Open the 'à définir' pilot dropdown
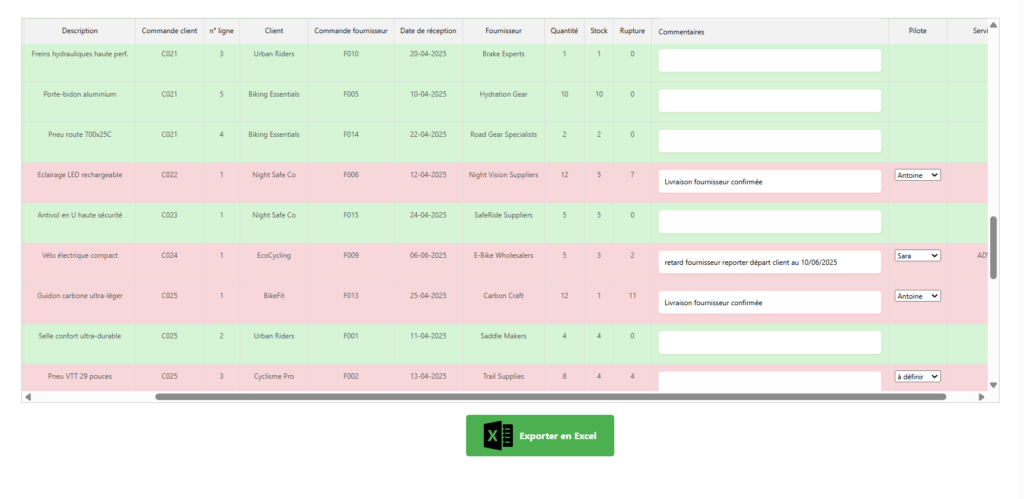The height and width of the screenshot is (499, 1024). 917,377
